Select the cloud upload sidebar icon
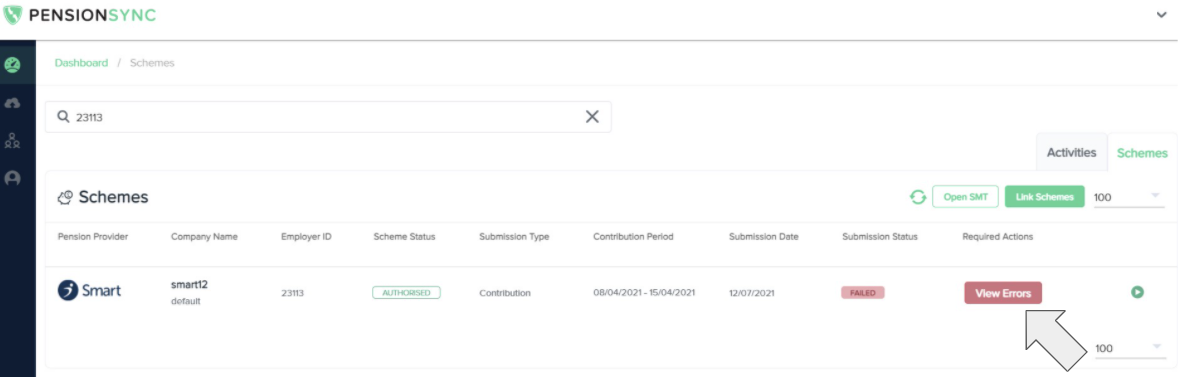Image resolution: width=1186 pixels, height=377 pixels. pos(12,103)
